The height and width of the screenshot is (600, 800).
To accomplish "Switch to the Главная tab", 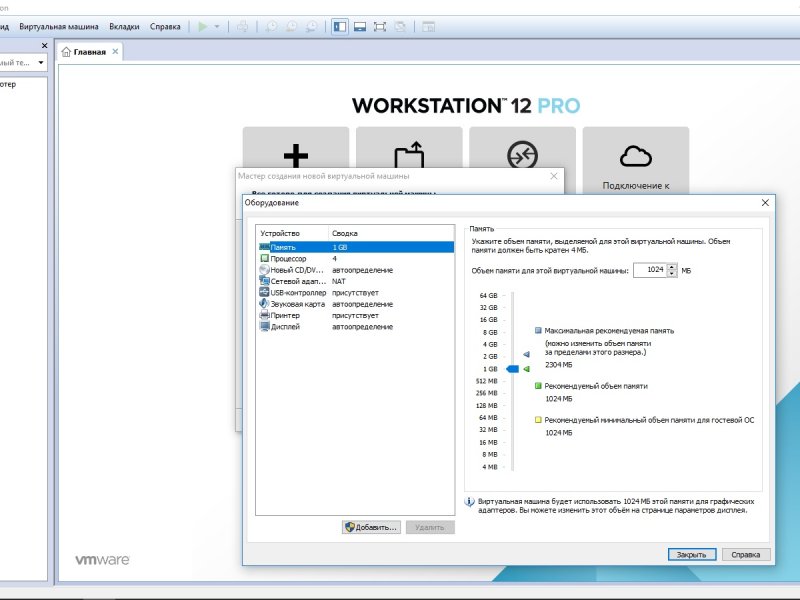I will tap(90, 52).
